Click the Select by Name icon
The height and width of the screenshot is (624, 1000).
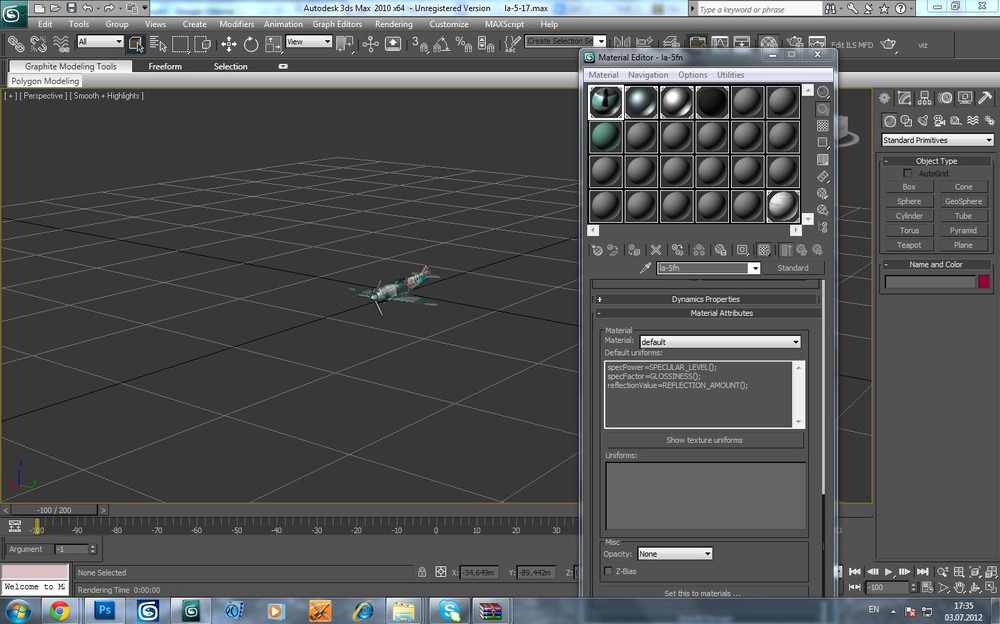[x=158, y=44]
